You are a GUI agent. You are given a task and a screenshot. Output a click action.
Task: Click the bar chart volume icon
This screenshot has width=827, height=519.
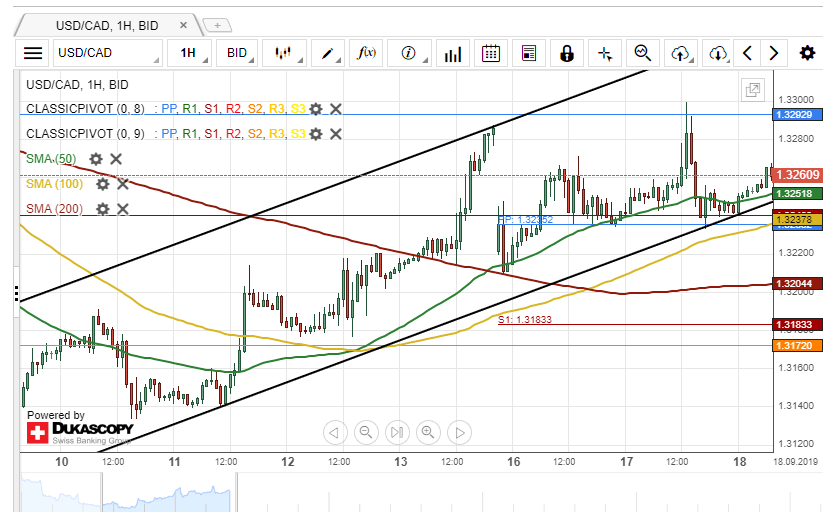[x=453, y=53]
